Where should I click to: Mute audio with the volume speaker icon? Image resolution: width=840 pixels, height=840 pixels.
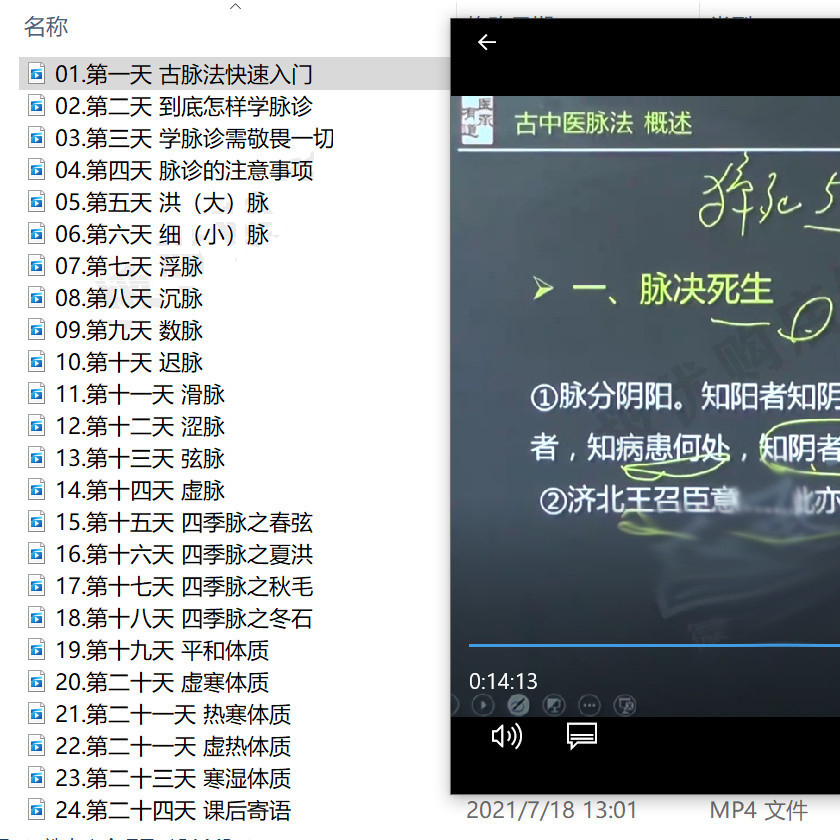(x=506, y=737)
